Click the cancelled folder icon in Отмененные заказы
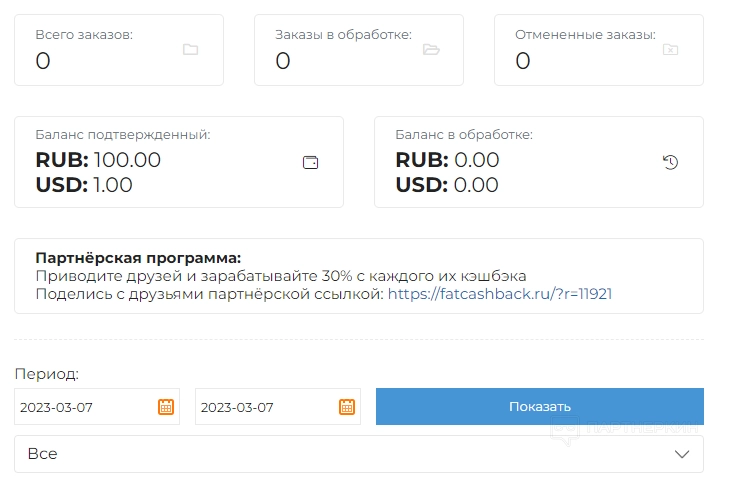The width and height of the screenshot is (749, 498). coord(671,49)
